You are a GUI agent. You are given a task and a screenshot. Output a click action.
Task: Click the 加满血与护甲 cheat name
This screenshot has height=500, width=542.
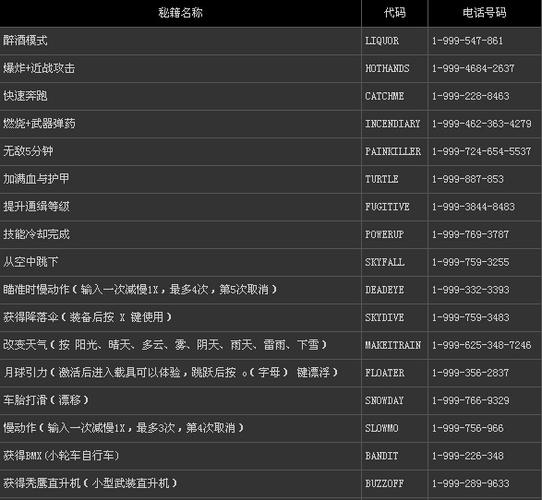click(36, 179)
